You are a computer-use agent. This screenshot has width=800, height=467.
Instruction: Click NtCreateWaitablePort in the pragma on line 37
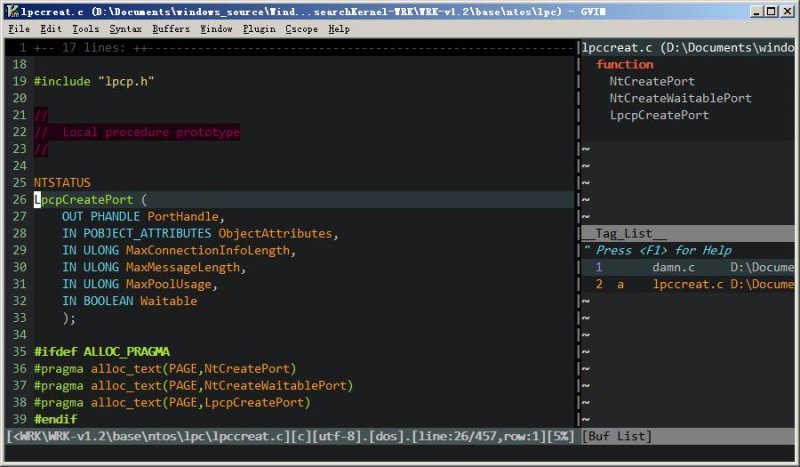point(276,385)
